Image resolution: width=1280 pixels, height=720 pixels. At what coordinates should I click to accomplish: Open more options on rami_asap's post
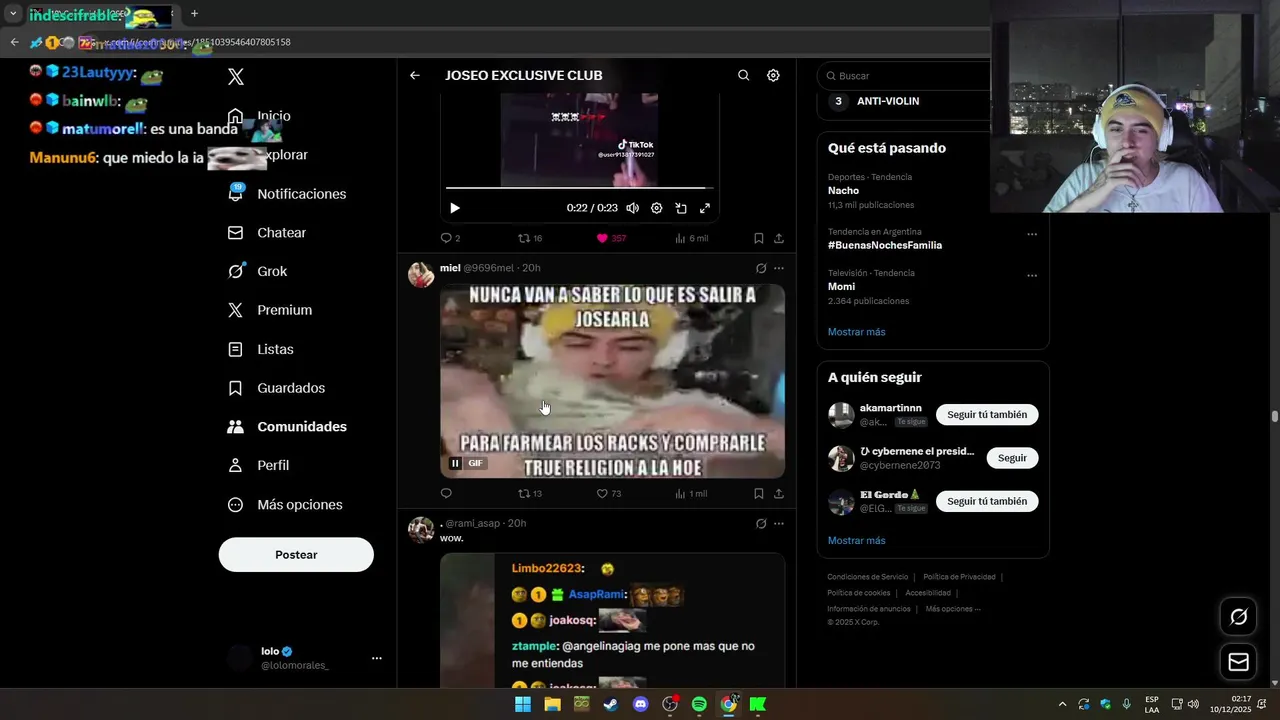pyautogui.click(x=779, y=523)
